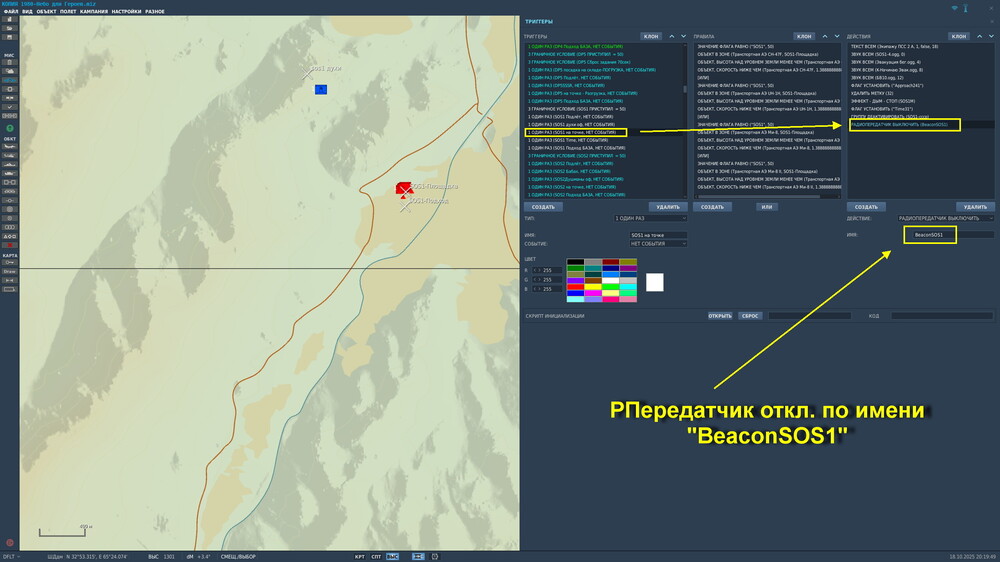Image resolution: width=1000 pixels, height=562 pixels.
Task: Open the ПОЛЕТ menu
Action: click(68, 11)
